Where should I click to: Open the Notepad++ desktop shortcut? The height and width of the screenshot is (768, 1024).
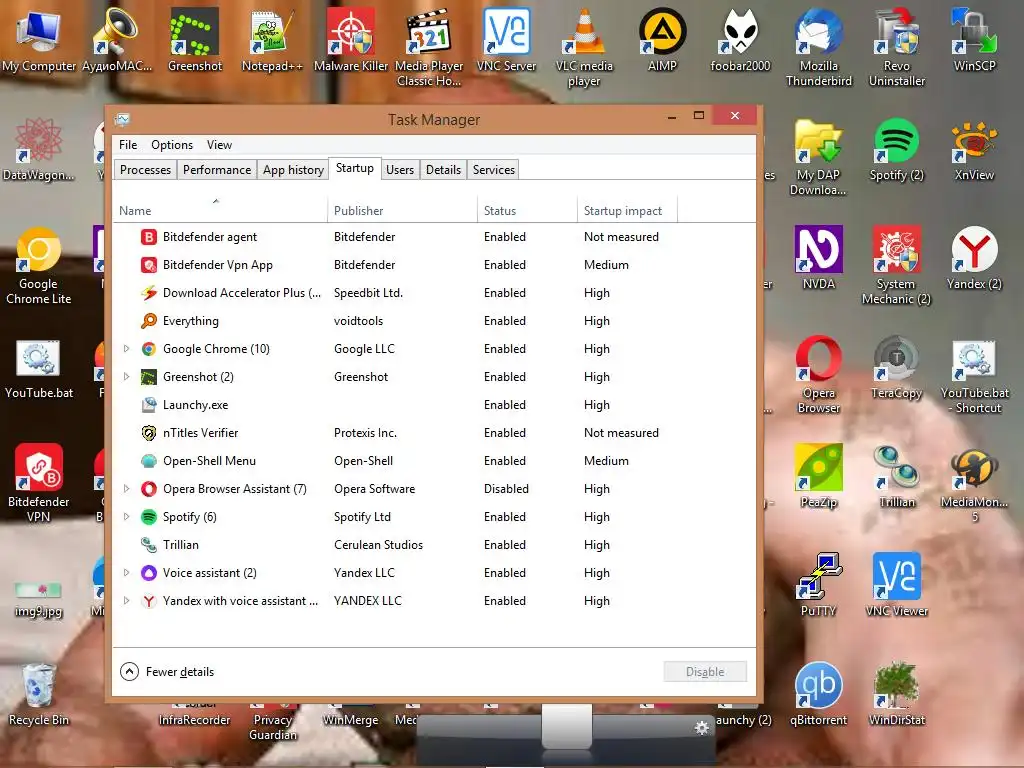(x=272, y=40)
